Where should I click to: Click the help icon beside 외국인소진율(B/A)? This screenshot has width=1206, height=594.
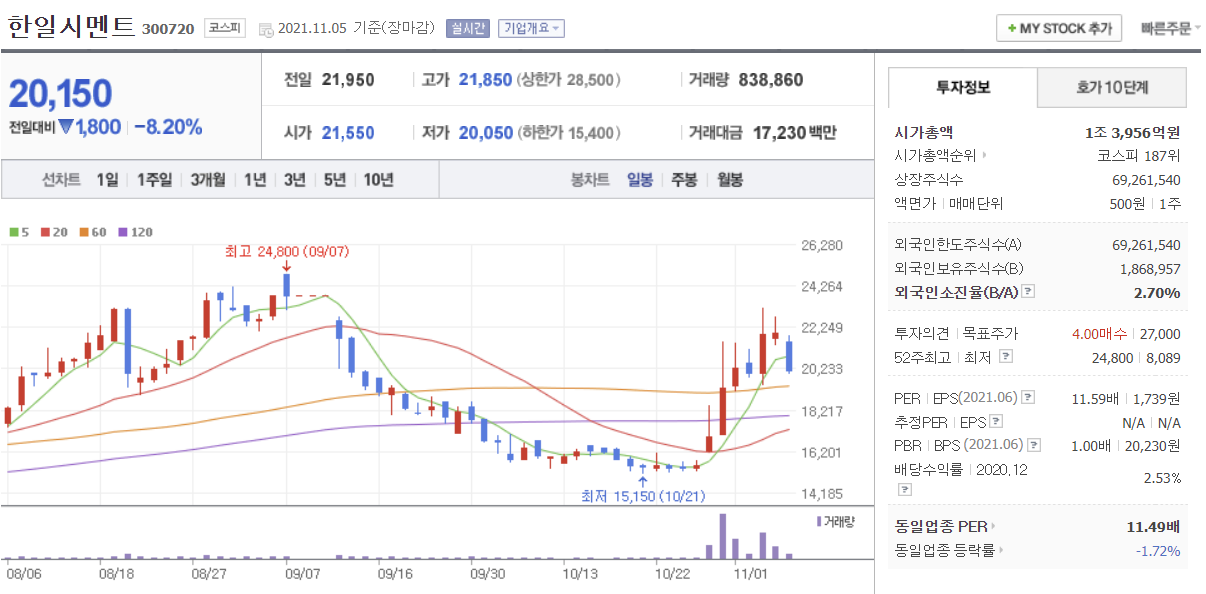1027,292
